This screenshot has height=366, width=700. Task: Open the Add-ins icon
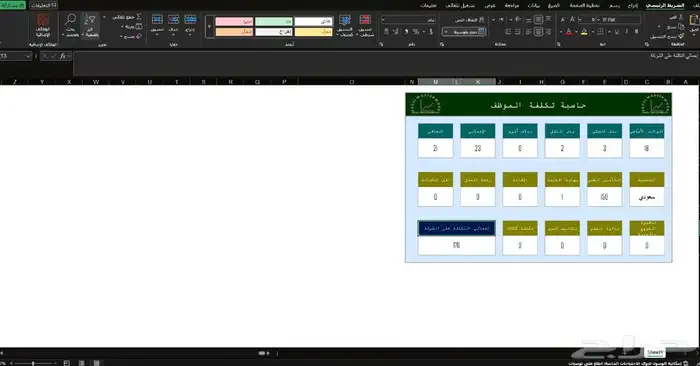pyautogui.click(x=43, y=20)
